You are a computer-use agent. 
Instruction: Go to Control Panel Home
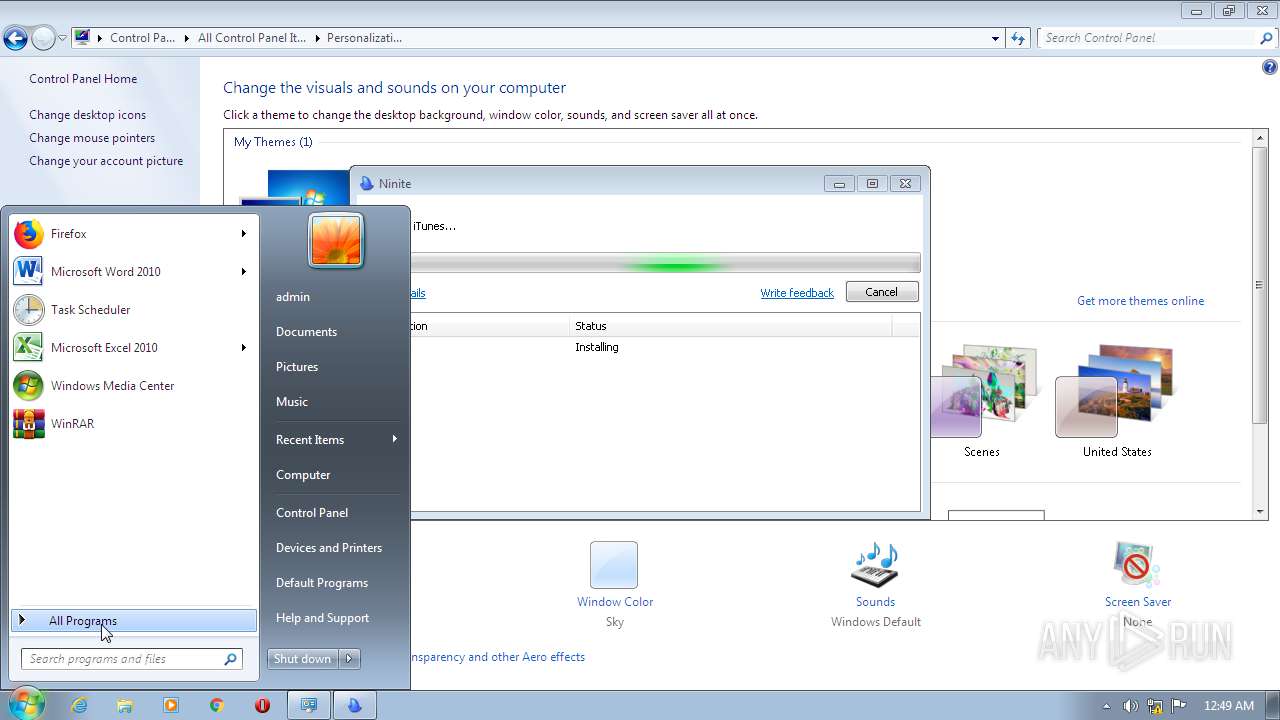tap(83, 79)
